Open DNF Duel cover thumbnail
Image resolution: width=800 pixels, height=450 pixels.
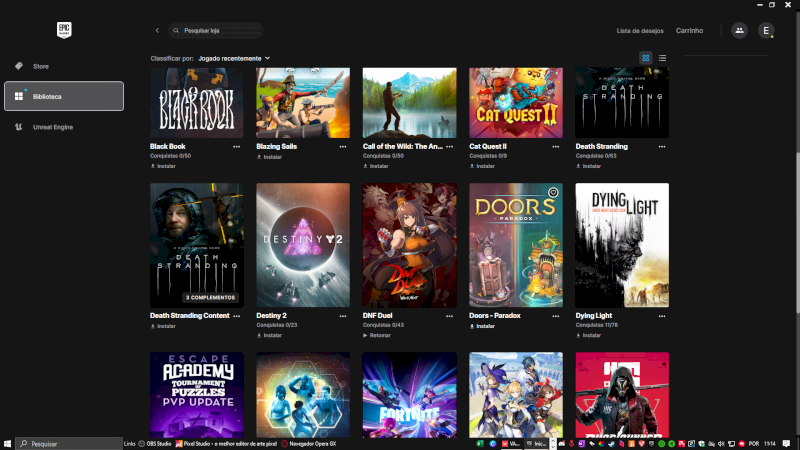410,245
